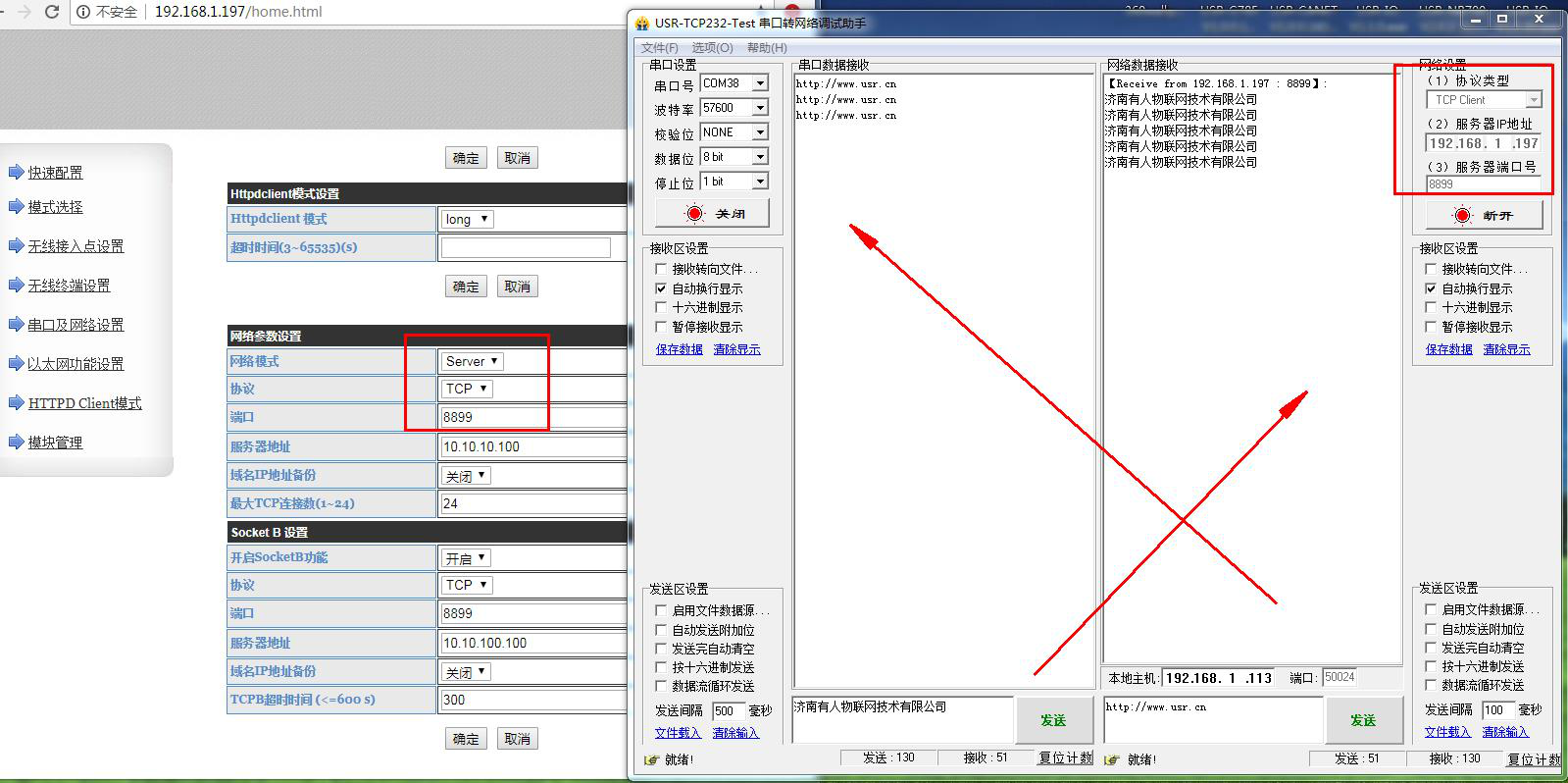This screenshot has height=783, width=1568.
Task: Open the 文件(F) menu
Action: coord(659,47)
